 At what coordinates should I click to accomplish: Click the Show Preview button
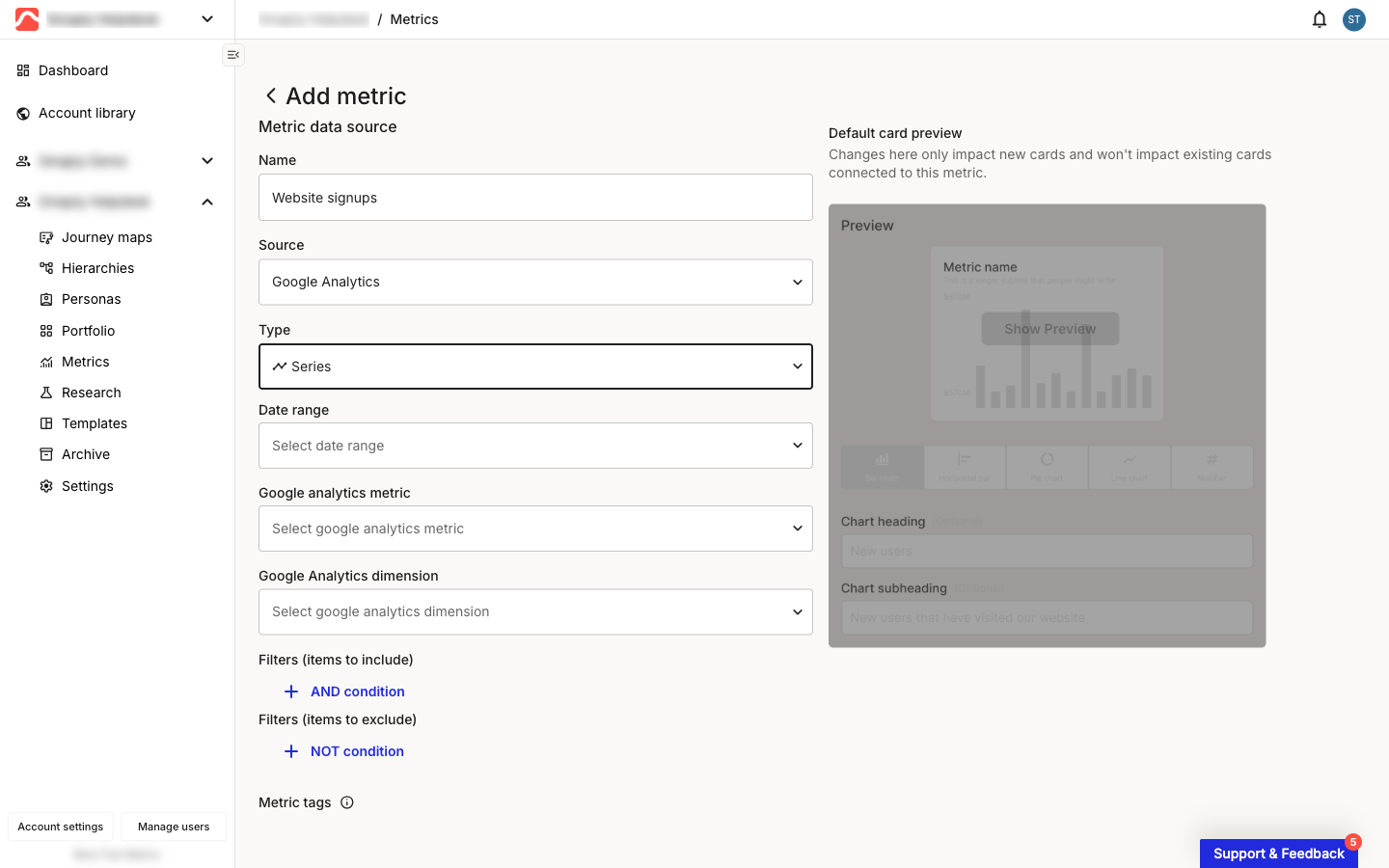[1050, 329]
